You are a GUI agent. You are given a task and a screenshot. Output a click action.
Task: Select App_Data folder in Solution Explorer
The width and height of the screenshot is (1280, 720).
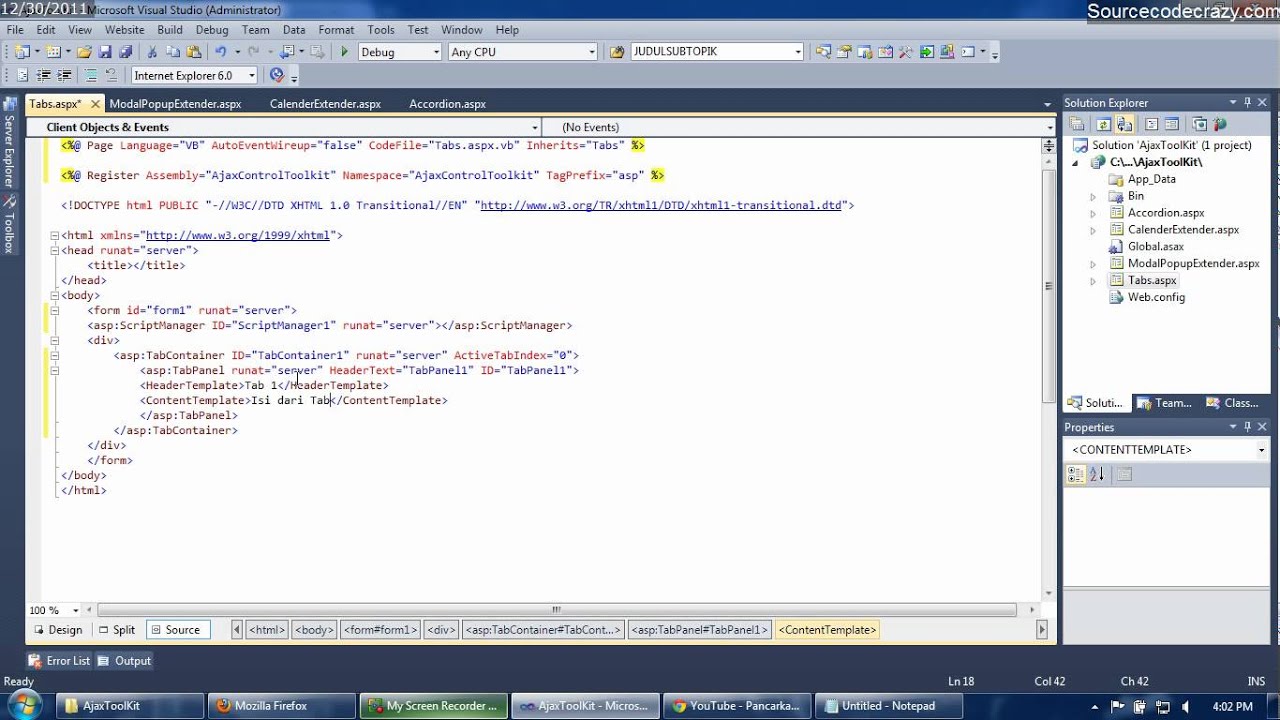coord(1151,179)
